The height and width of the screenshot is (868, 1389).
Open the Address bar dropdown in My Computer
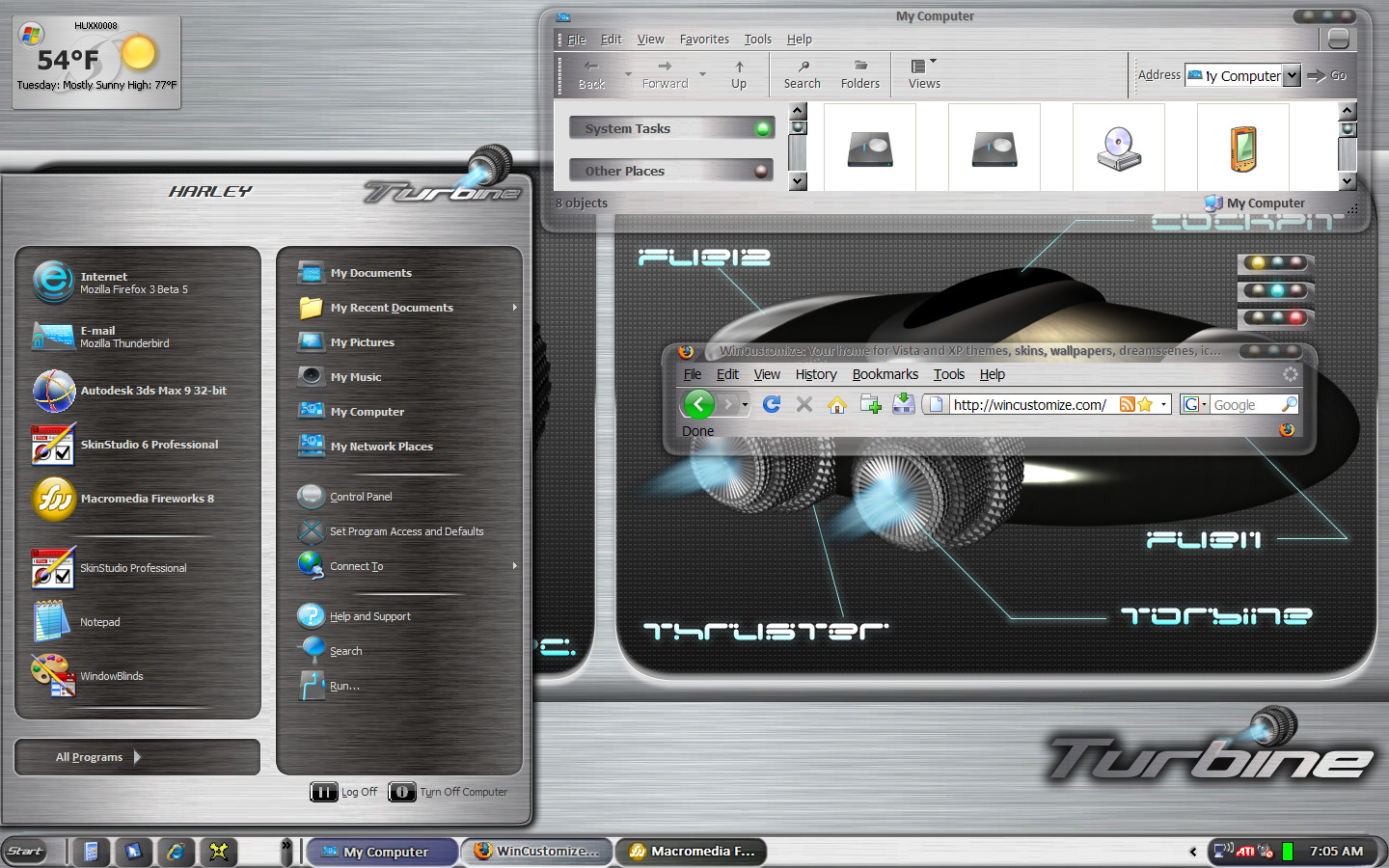click(1292, 75)
